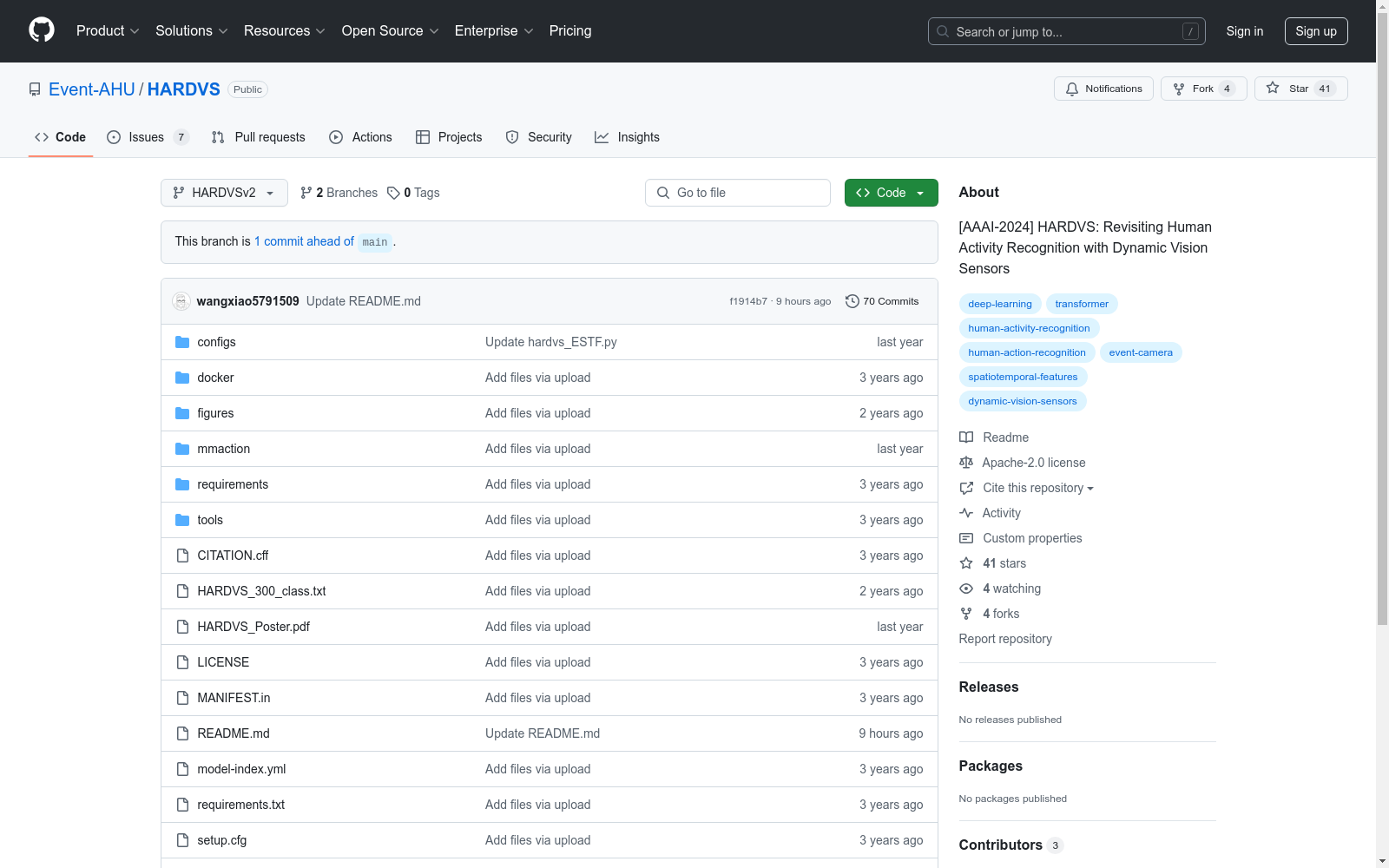The height and width of the screenshot is (868, 1389).
Task: Switch to the Code tab
Action: click(61, 137)
